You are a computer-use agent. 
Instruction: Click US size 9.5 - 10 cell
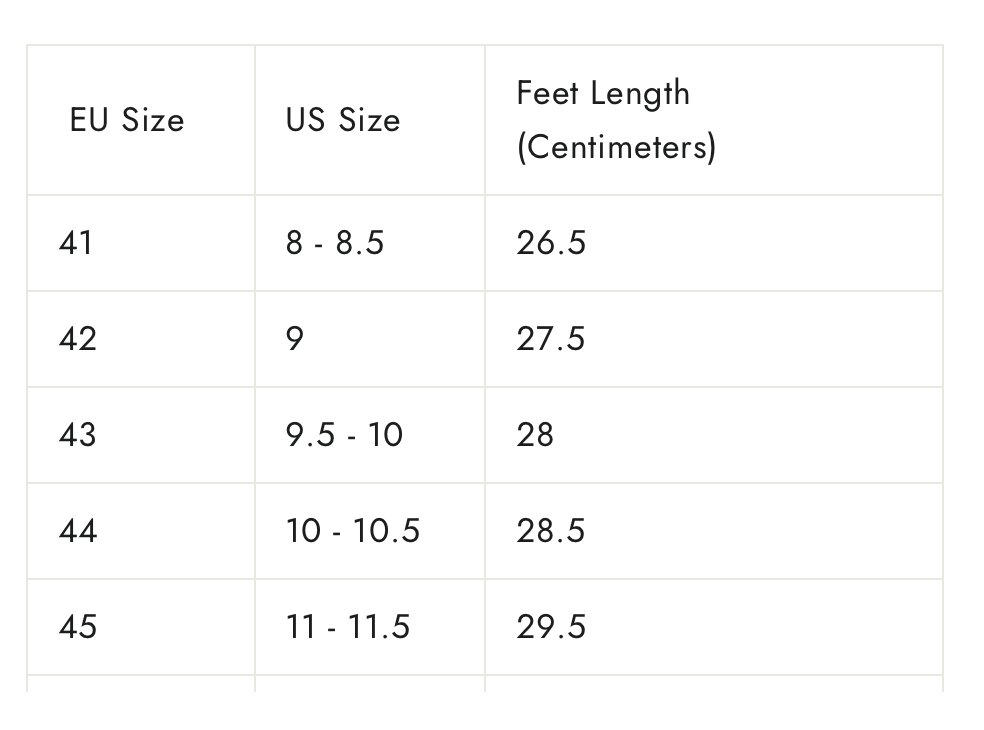point(344,435)
